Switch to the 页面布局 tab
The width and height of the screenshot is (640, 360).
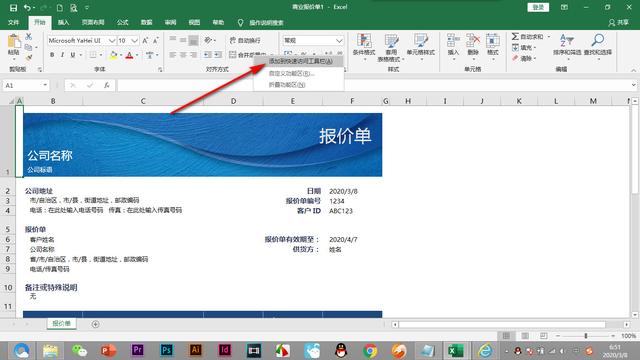[93, 22]
